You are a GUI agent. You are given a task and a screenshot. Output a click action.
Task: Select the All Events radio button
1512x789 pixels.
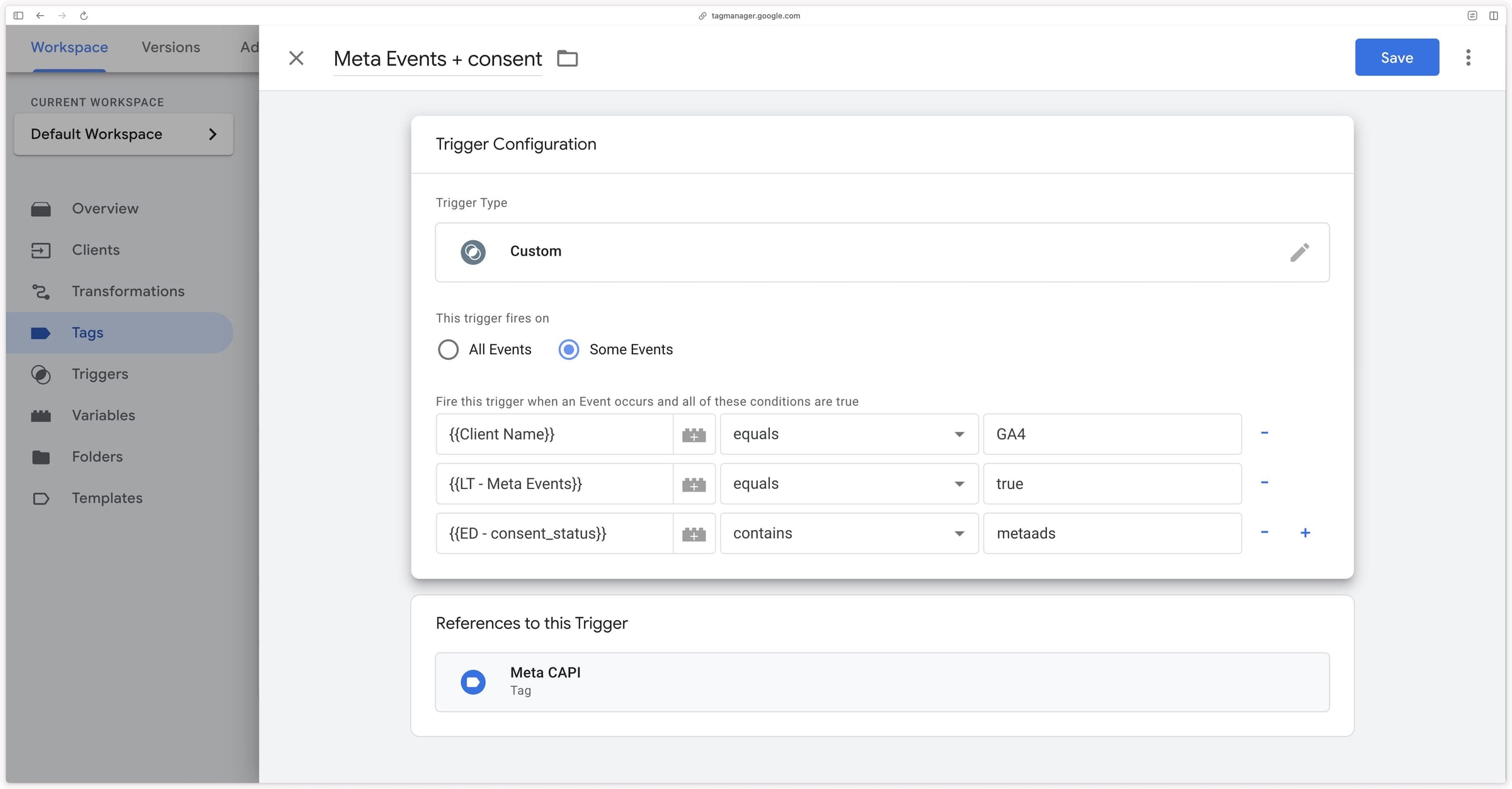(x=448, y=350)
